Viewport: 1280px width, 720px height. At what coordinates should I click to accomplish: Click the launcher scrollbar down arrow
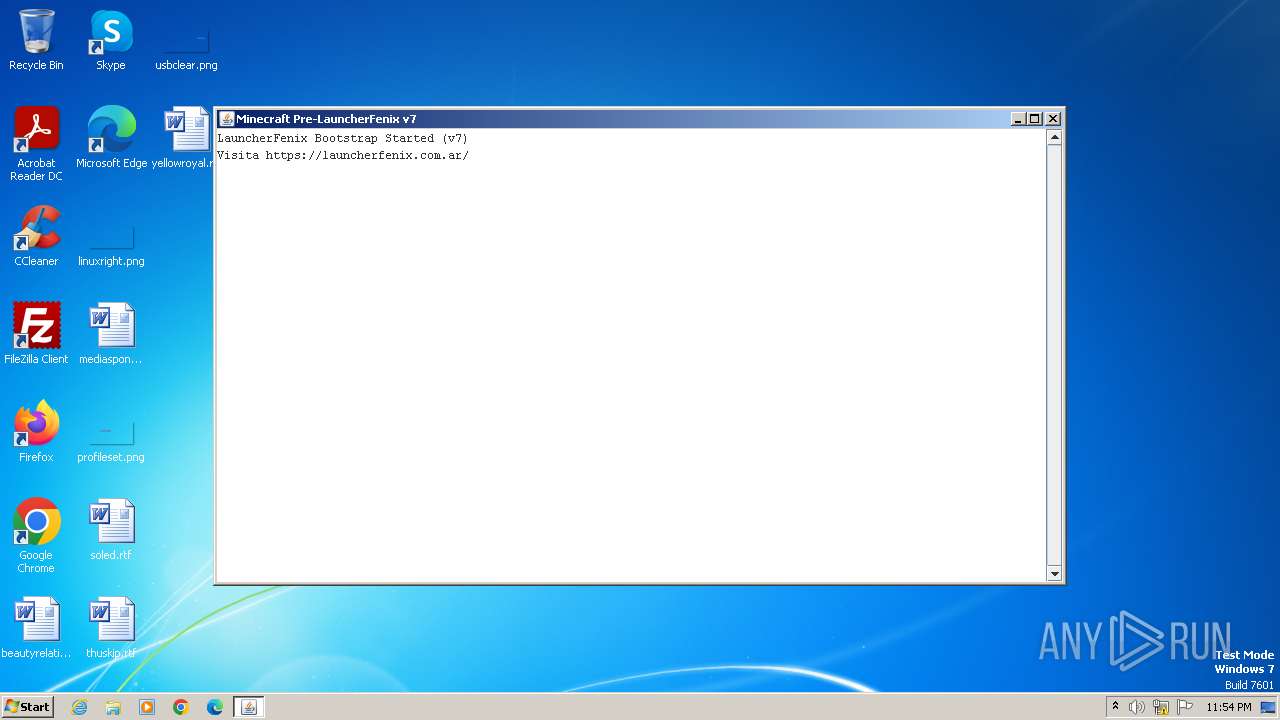point(1054,573)
